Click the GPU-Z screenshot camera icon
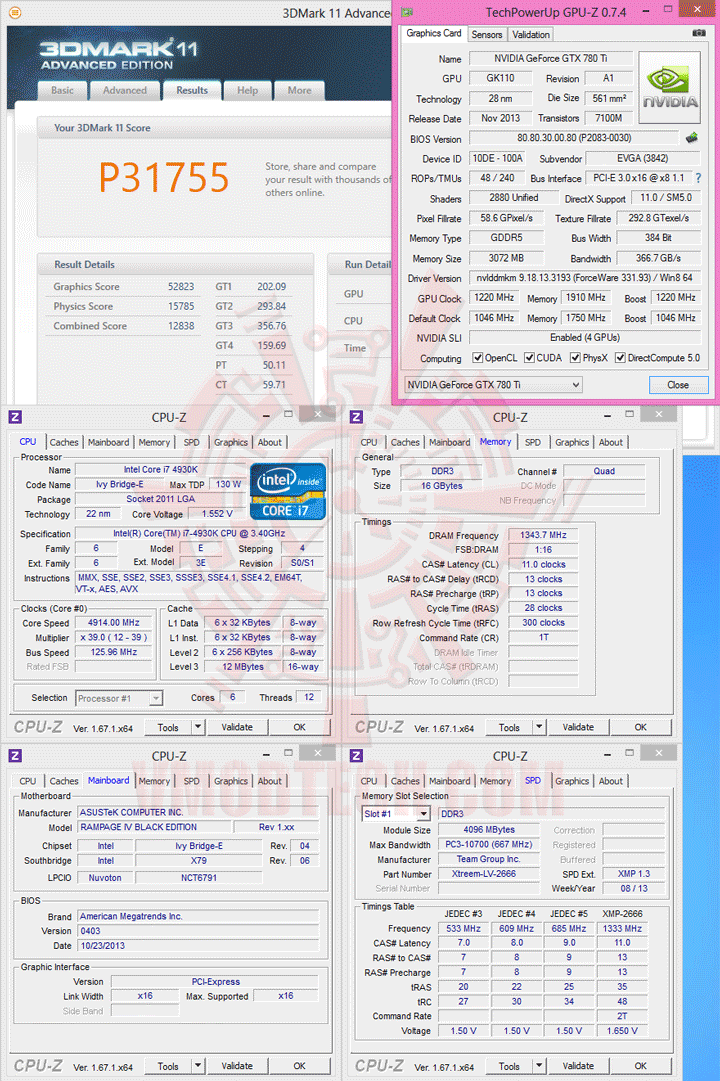The height and width of the screenshot is (1081, 720). point(699,33)
